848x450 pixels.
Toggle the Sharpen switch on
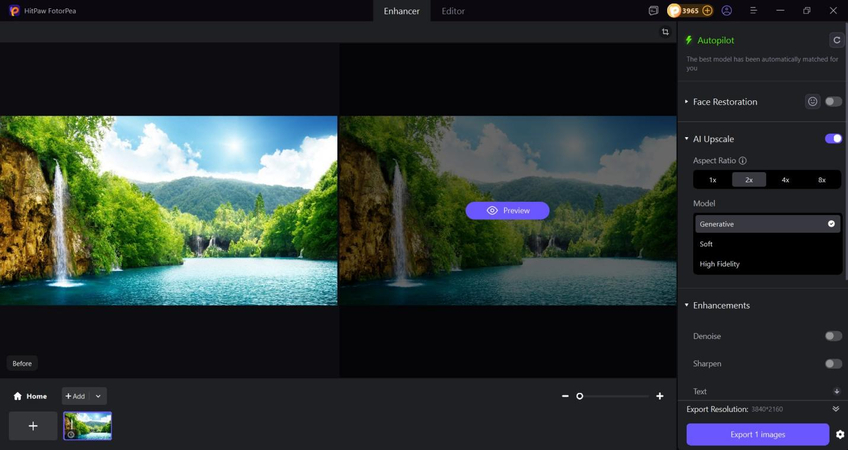click(x=832, y=364)
